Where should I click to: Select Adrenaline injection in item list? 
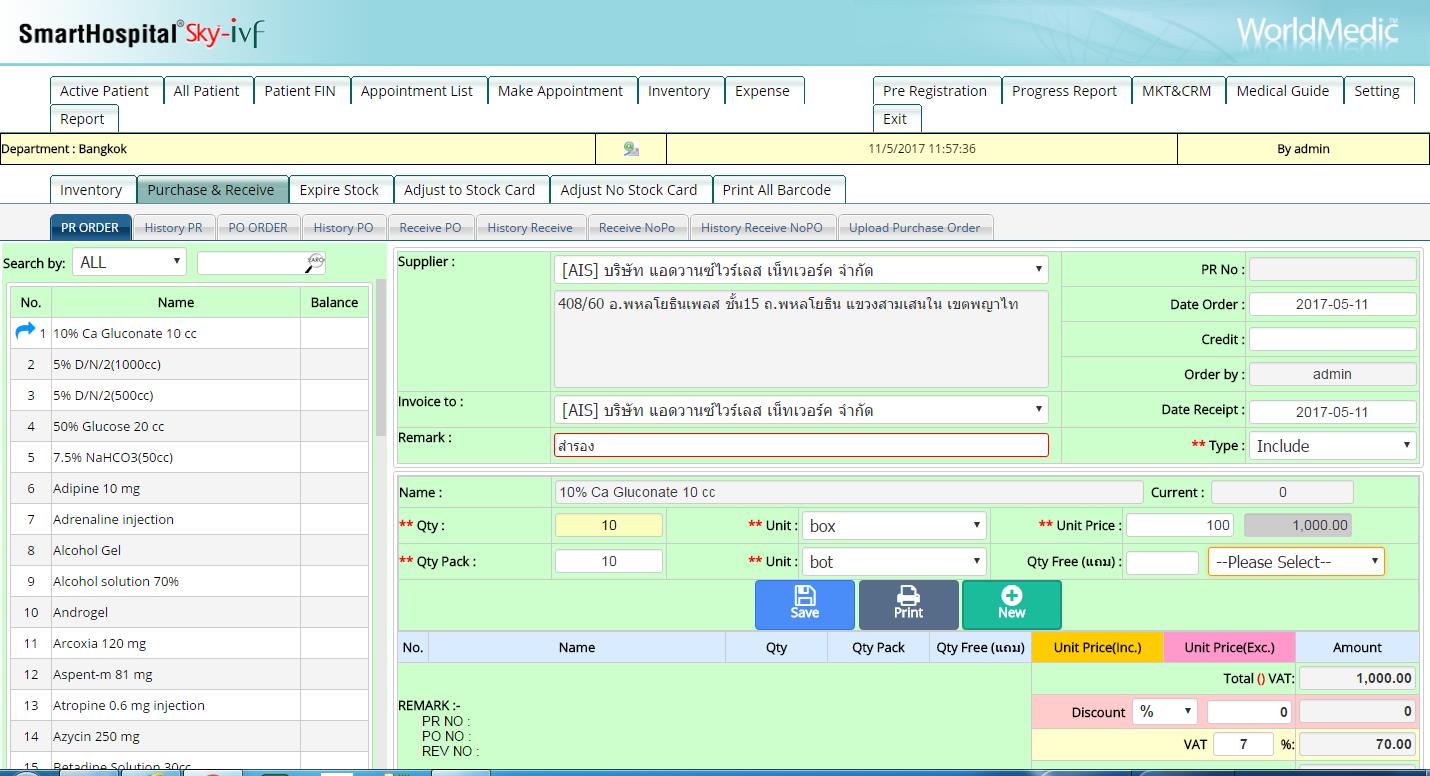[189, 519]
